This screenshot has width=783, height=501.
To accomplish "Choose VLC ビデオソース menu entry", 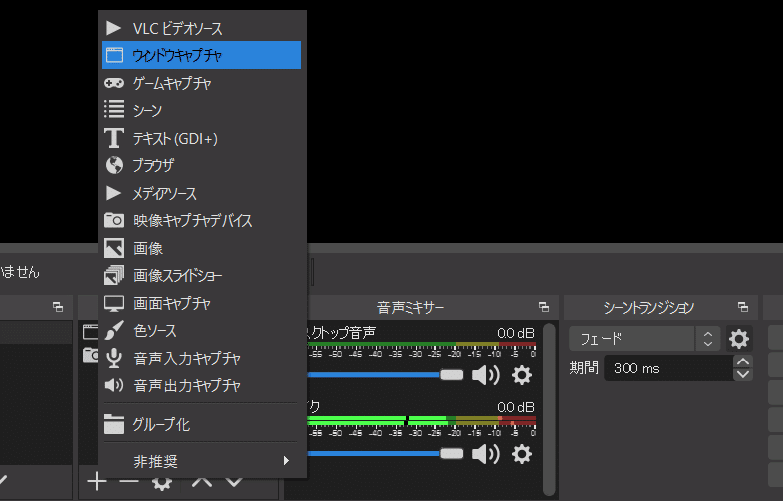I will [201, 28].
